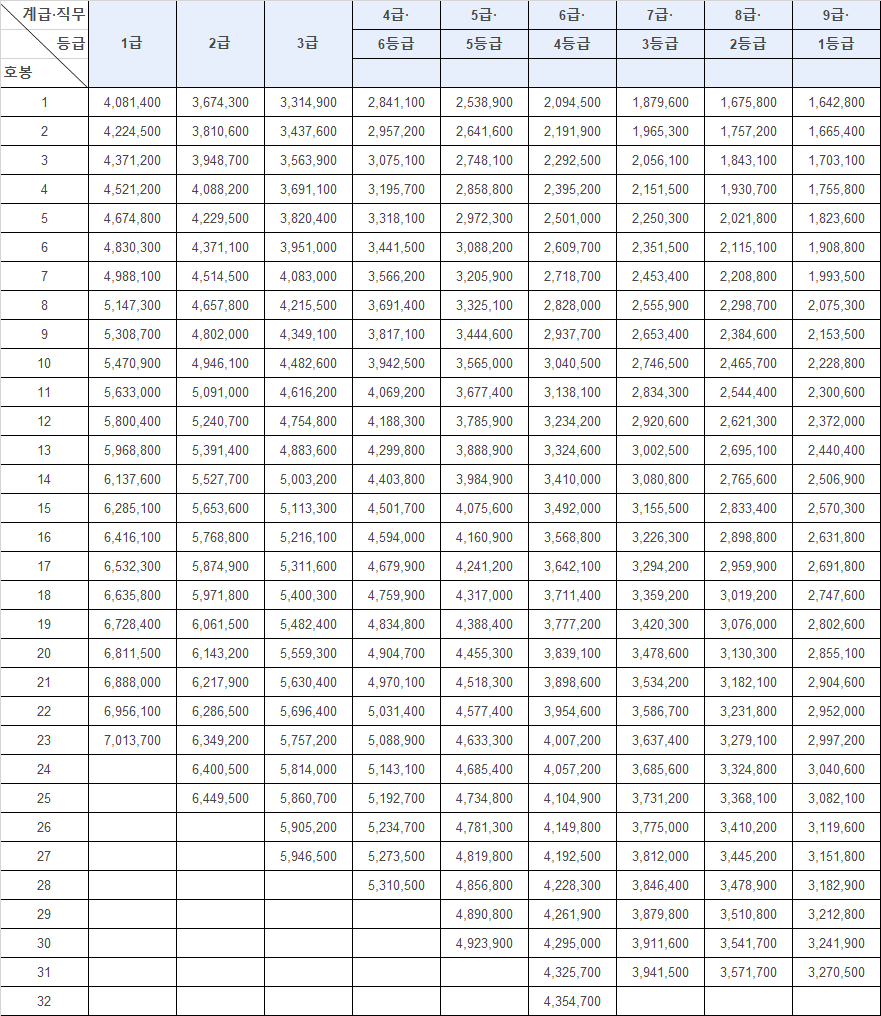Click the value 3,984,900
881x1016 pixels.
485,479
